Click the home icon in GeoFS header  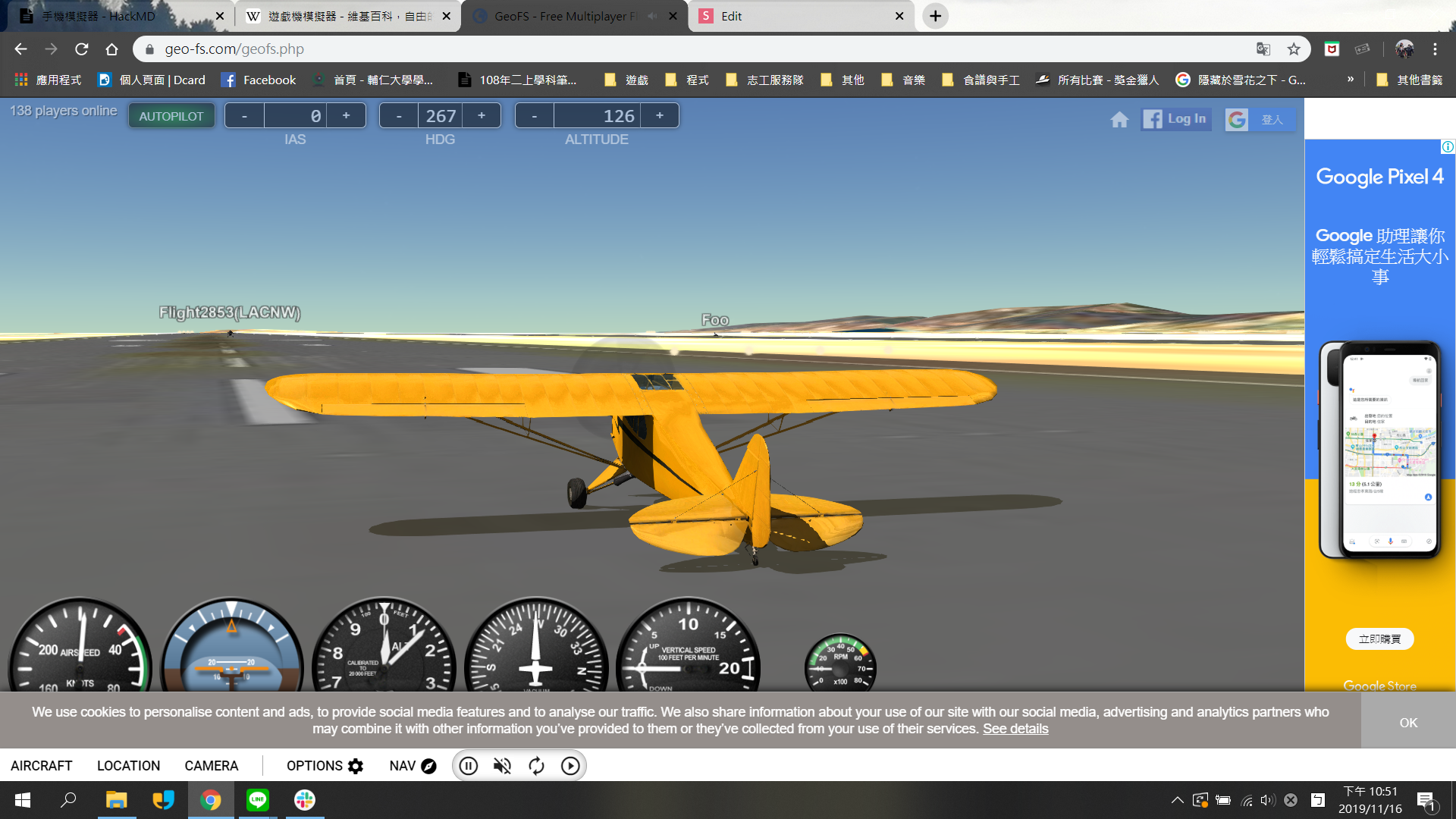[x=1119, y=120]
